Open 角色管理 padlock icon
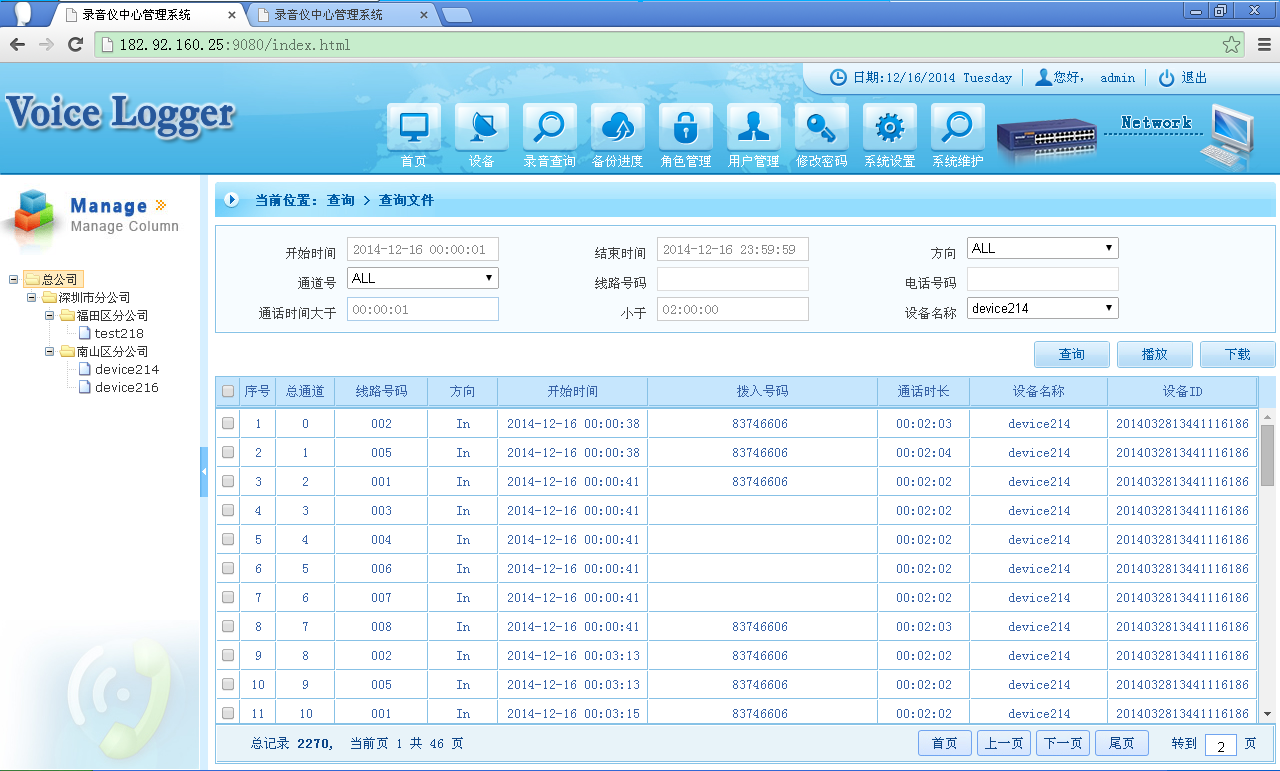Image resolution: width=1280 pixels, height=771 pixels. click(x=685, y=129)
